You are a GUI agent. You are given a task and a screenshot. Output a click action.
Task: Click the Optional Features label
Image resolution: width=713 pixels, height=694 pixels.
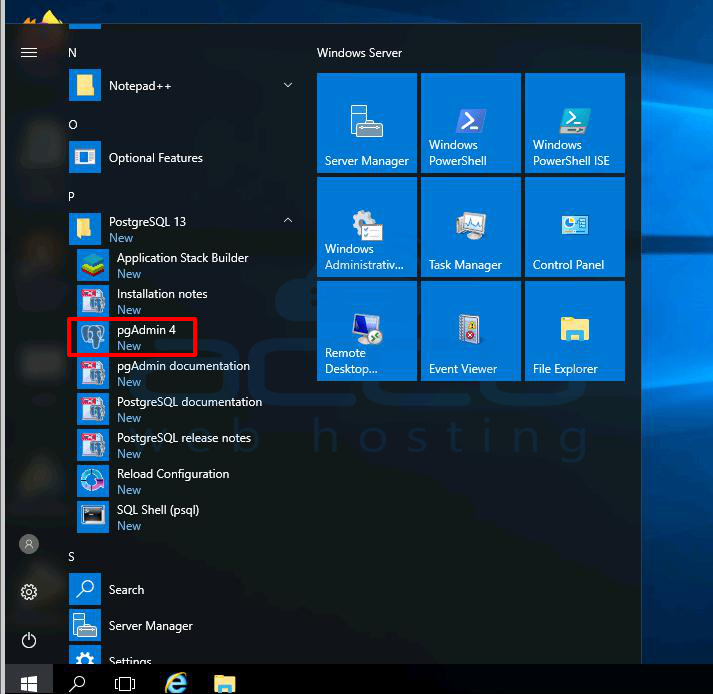pos(156,158)
